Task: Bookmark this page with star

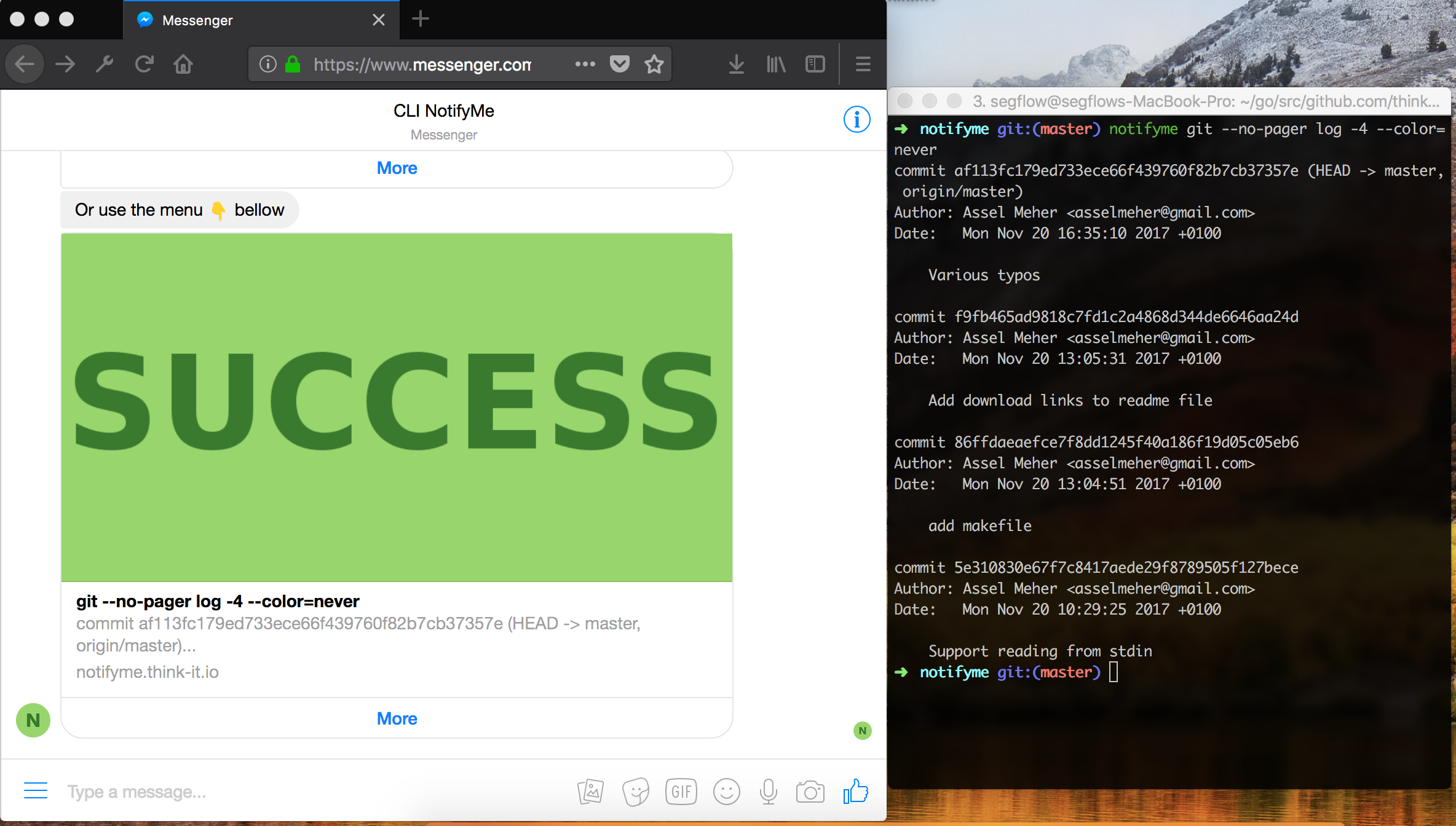Action: (x=654, y=64)
